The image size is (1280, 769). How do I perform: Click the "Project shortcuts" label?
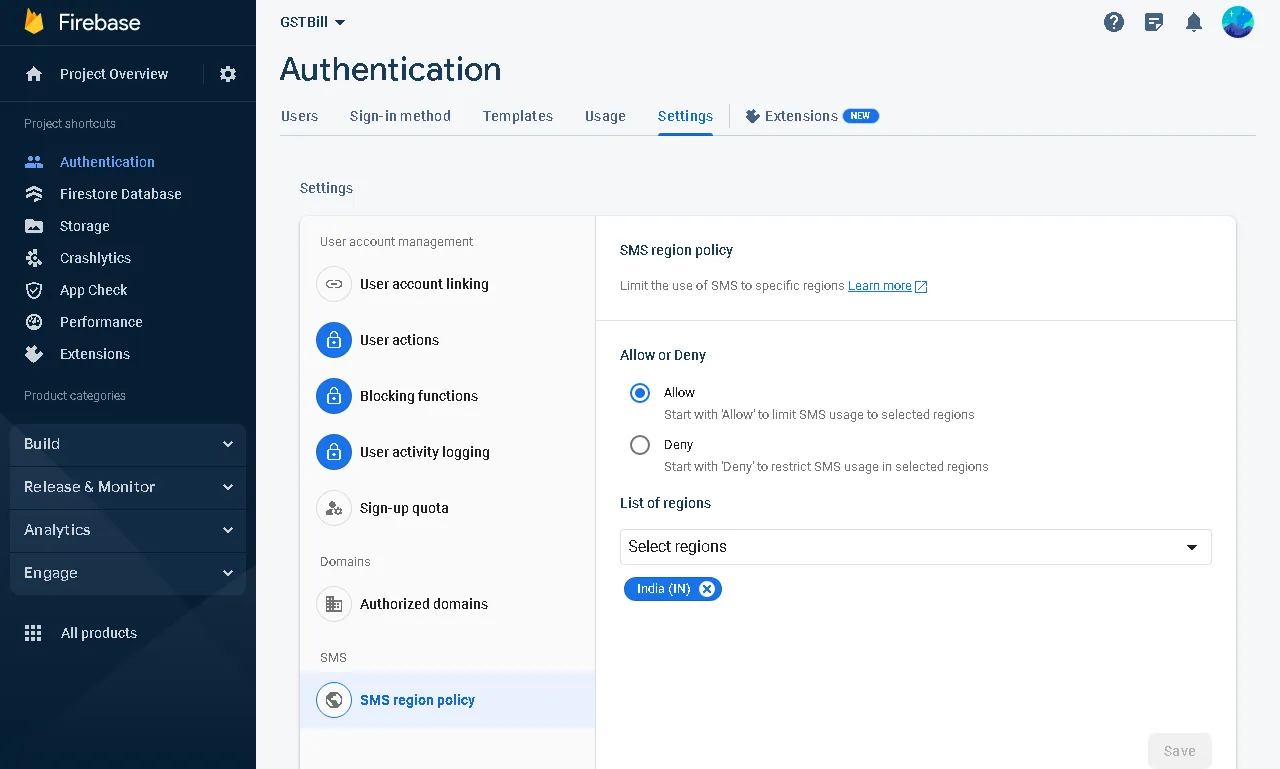point(70,124)
